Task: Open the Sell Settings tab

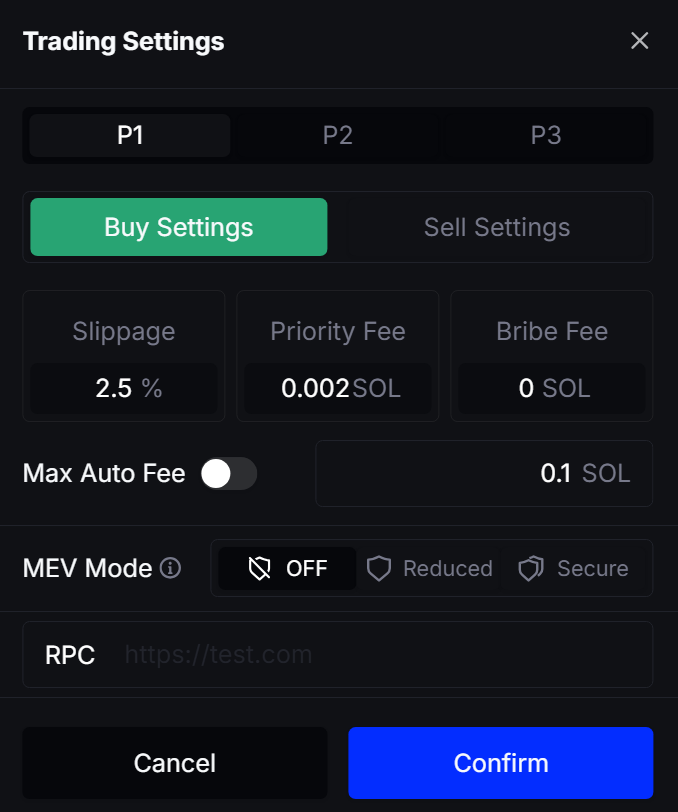Action: coord(497,227)
